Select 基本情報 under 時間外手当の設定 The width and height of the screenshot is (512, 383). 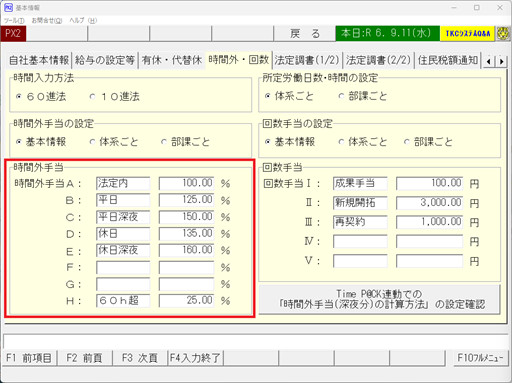[x=19, y=142]
